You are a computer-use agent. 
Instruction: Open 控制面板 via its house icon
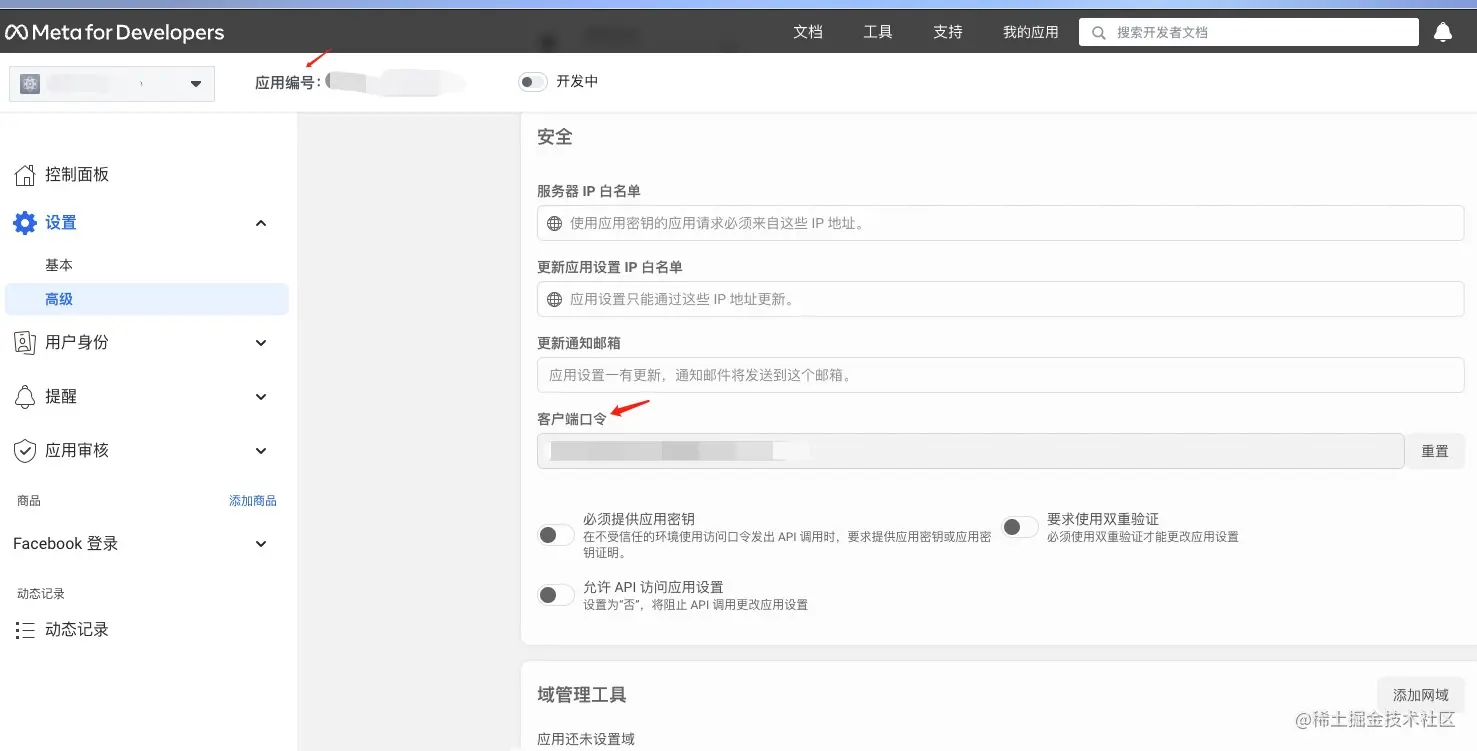pos(25,175)
